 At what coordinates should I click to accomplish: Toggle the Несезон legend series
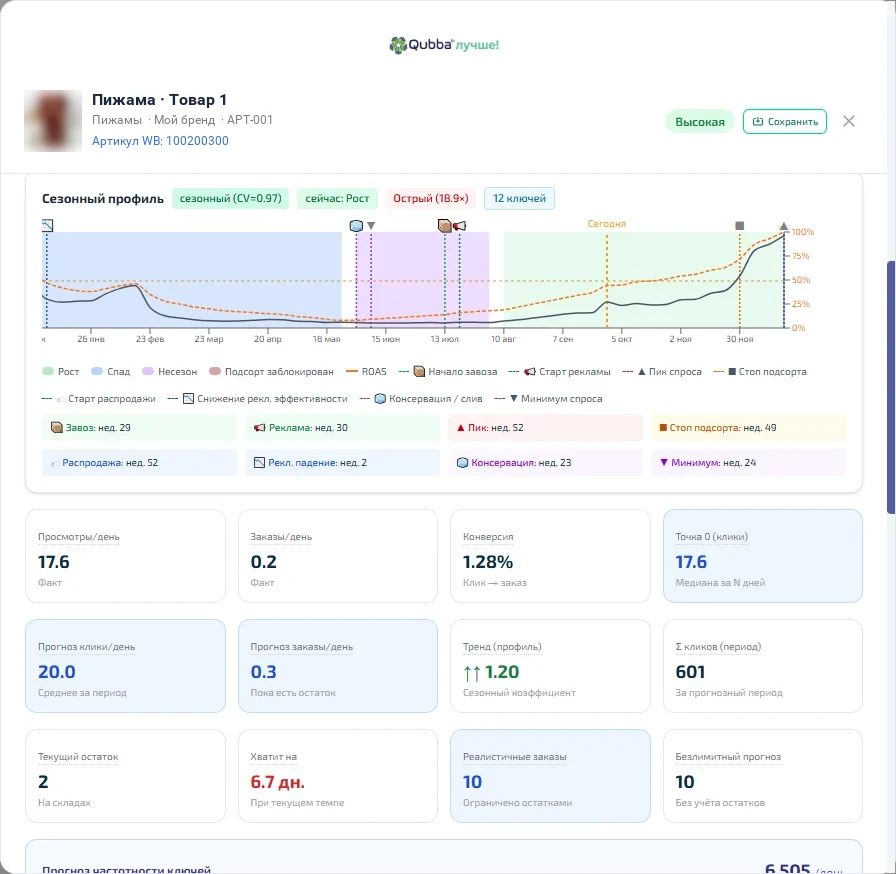(170, 371)
